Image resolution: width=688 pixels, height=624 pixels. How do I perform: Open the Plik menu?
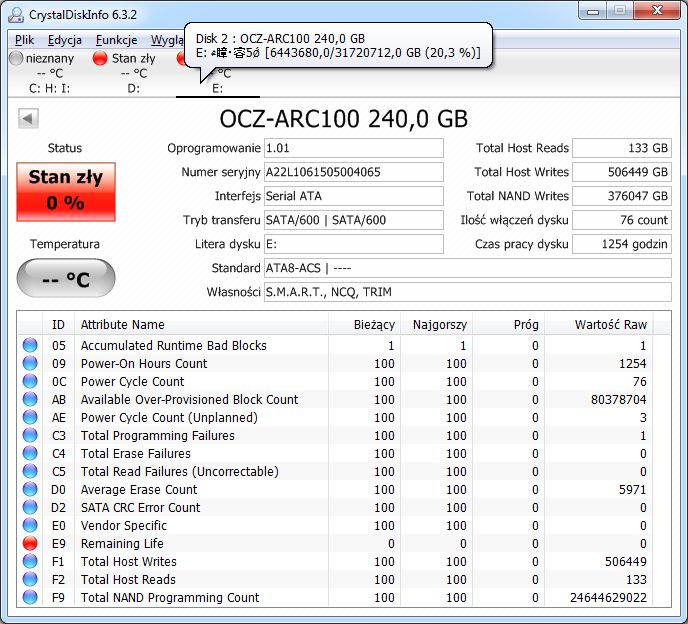[25, 40]
